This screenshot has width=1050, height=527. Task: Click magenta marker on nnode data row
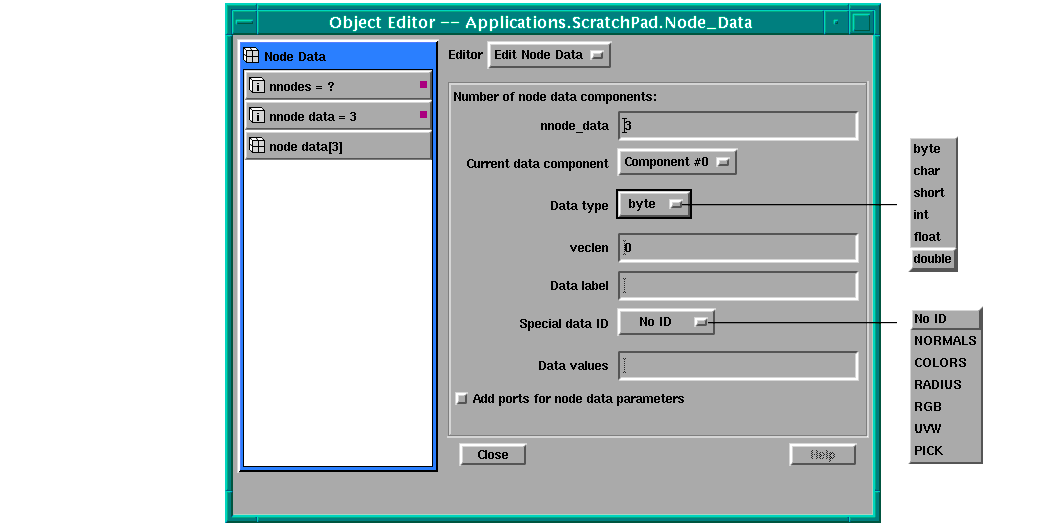click(x=423, y=115)
